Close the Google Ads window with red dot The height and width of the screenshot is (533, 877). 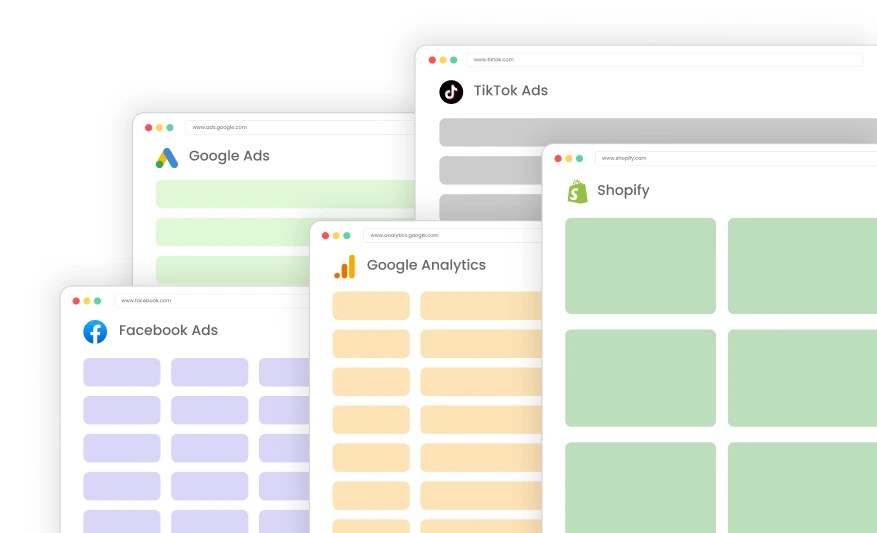pyautogui.click(x=148, y=128)
